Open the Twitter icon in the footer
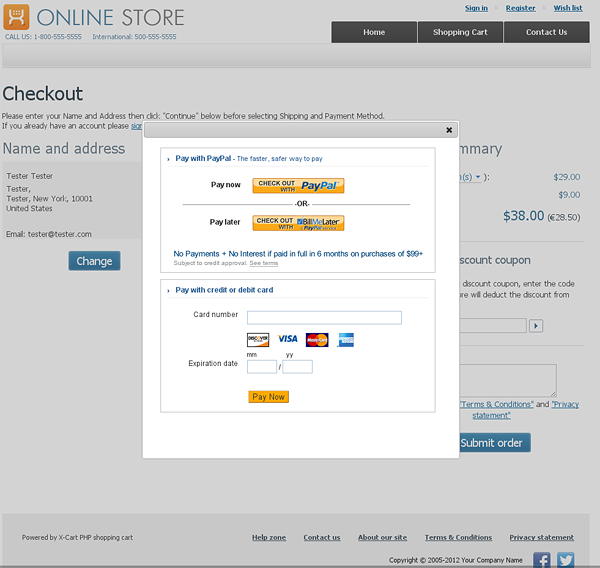 (x=566, y=560)
